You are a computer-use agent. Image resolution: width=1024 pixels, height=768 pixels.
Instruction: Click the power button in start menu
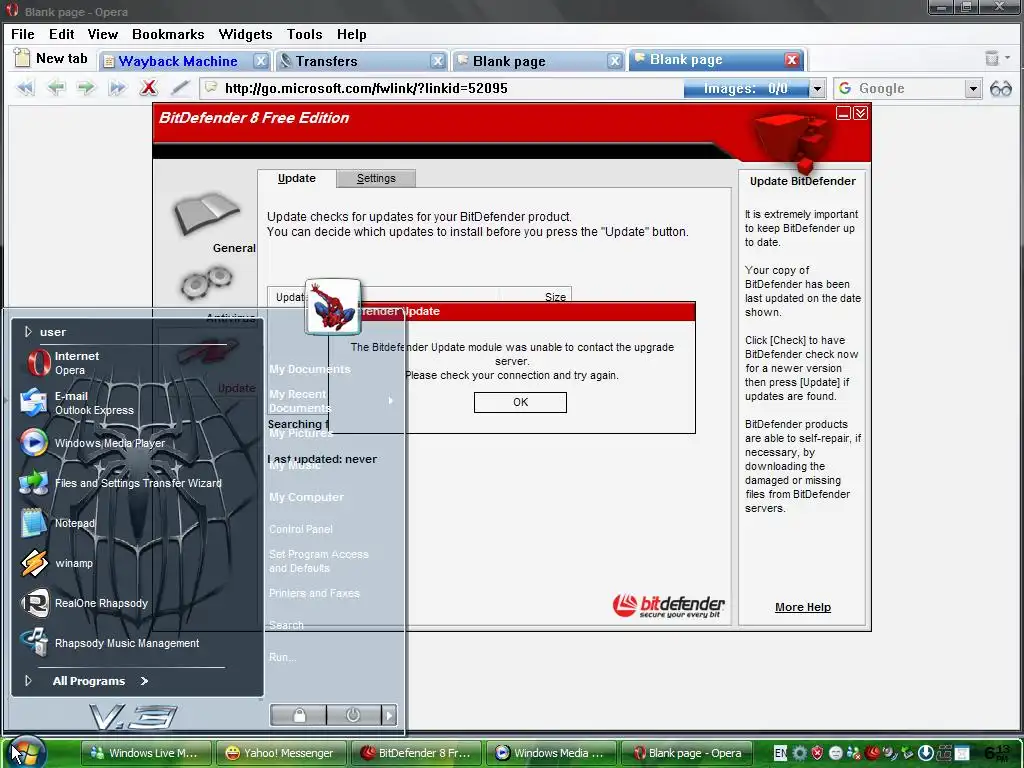[x=353, y=715]
